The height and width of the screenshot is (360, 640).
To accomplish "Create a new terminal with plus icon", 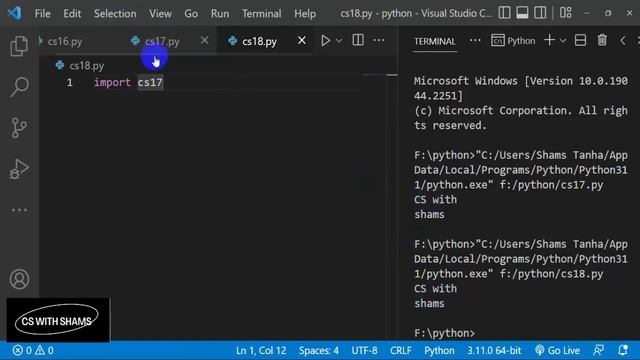I will 549,40.
